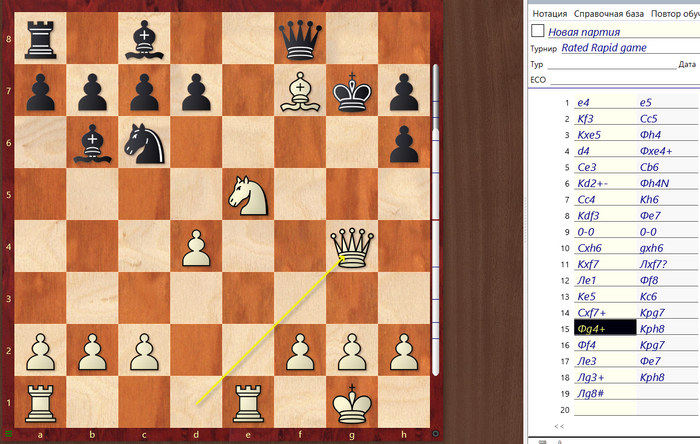Click the Новая партия game title link
Screen dimensions: 700x444
(x=583, y=31)
